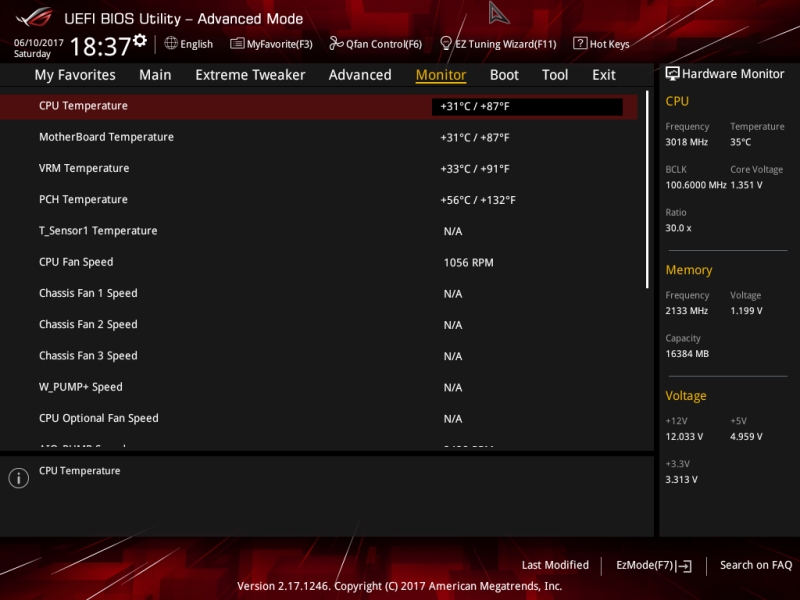Click the 16384 MB capacity value
The height and width of the screenshot is (600, 800).
point(687,354)
